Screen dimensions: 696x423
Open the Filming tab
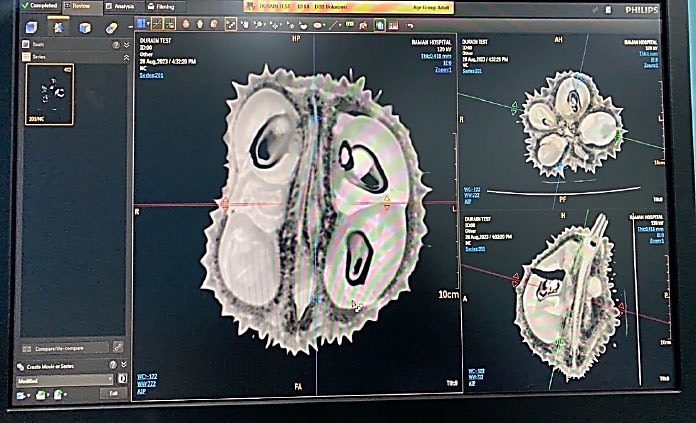pyautogui.click(x=164, y=5)
